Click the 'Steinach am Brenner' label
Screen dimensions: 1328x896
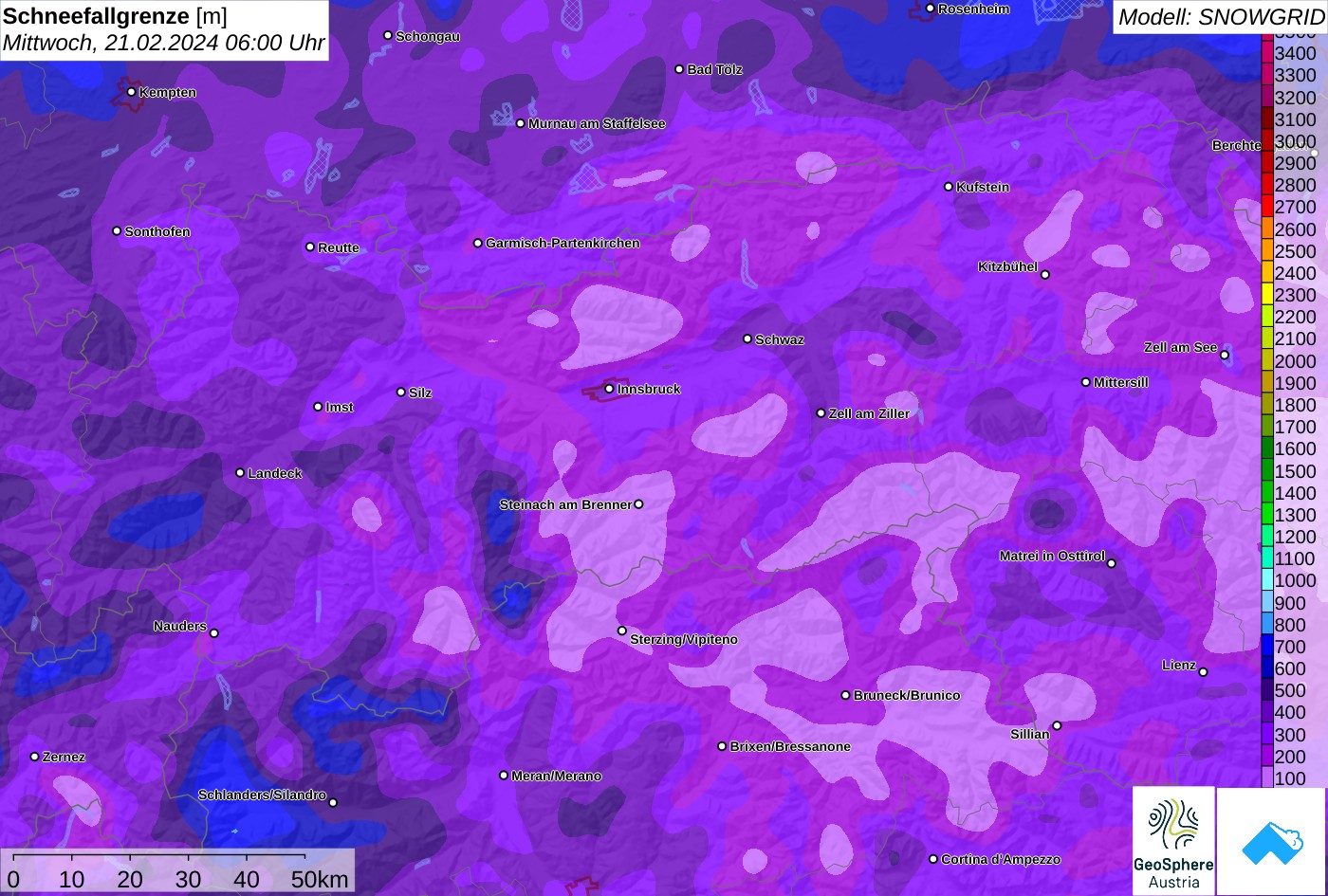tap(565, 504)
